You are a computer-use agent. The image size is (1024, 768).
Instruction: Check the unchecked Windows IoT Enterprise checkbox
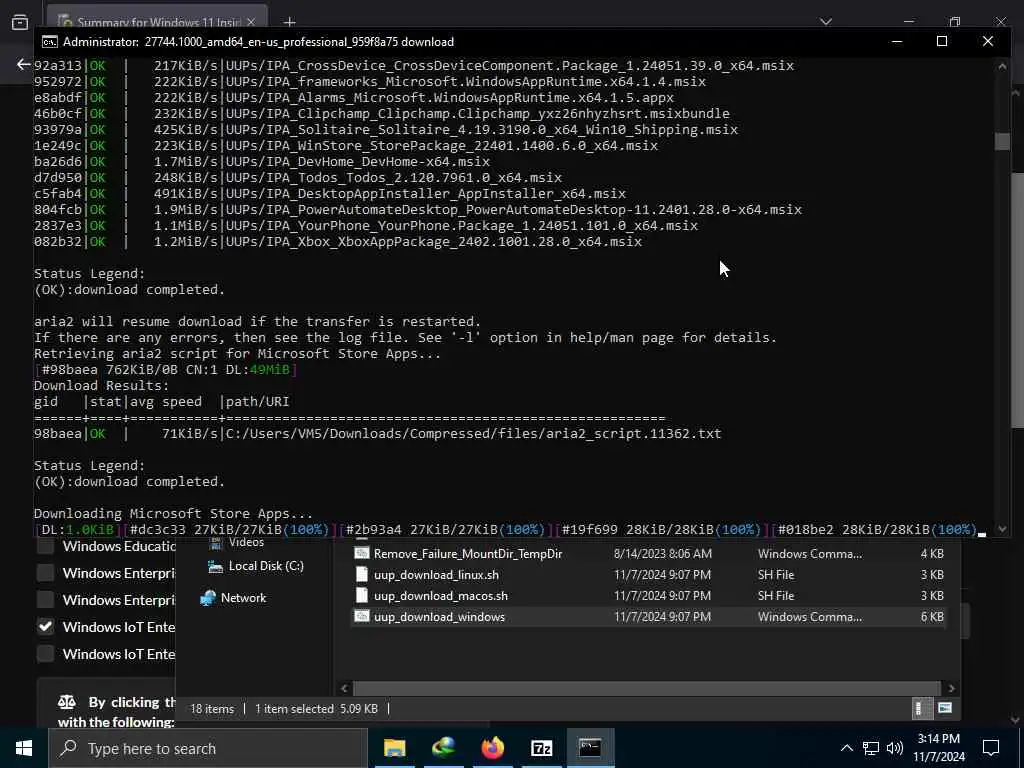pyautogui.click(x=45, y=653)
